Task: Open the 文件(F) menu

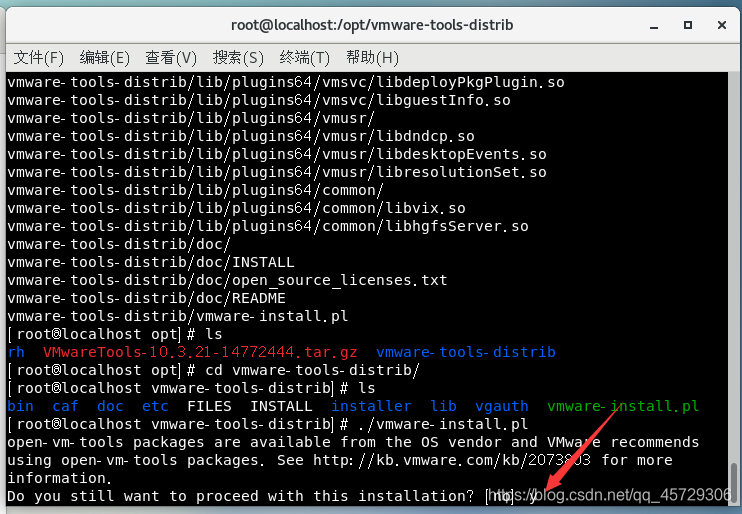Action: point(38,58)
